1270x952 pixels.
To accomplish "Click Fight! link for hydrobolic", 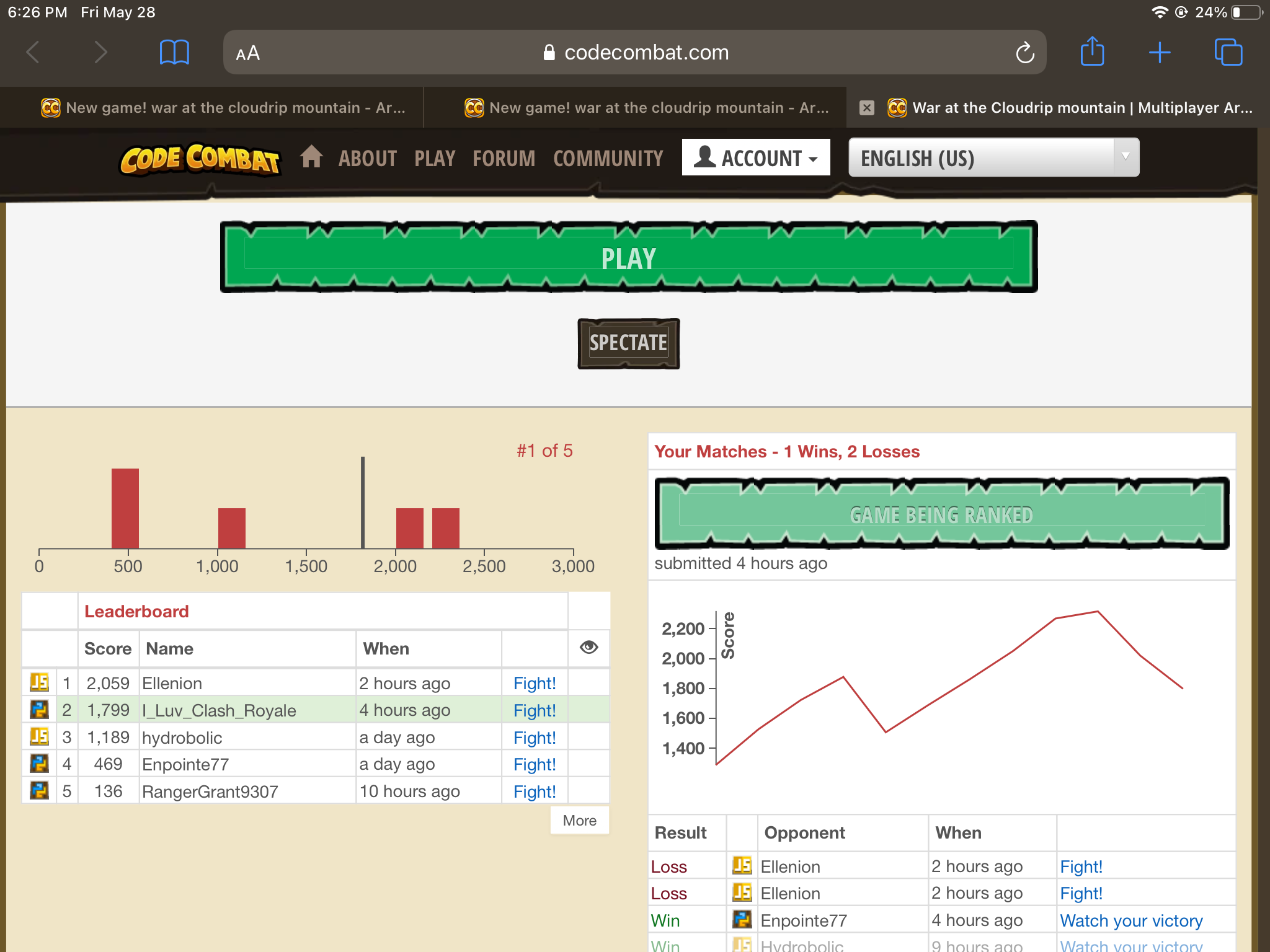I will click(534, 738).
